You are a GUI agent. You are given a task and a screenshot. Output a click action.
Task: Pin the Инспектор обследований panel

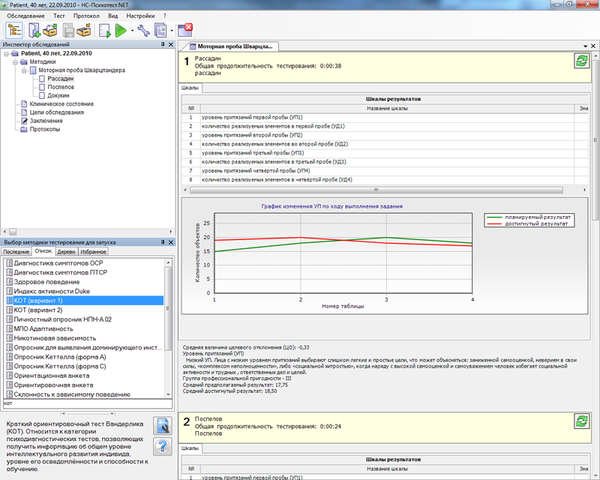click(163, 44)
